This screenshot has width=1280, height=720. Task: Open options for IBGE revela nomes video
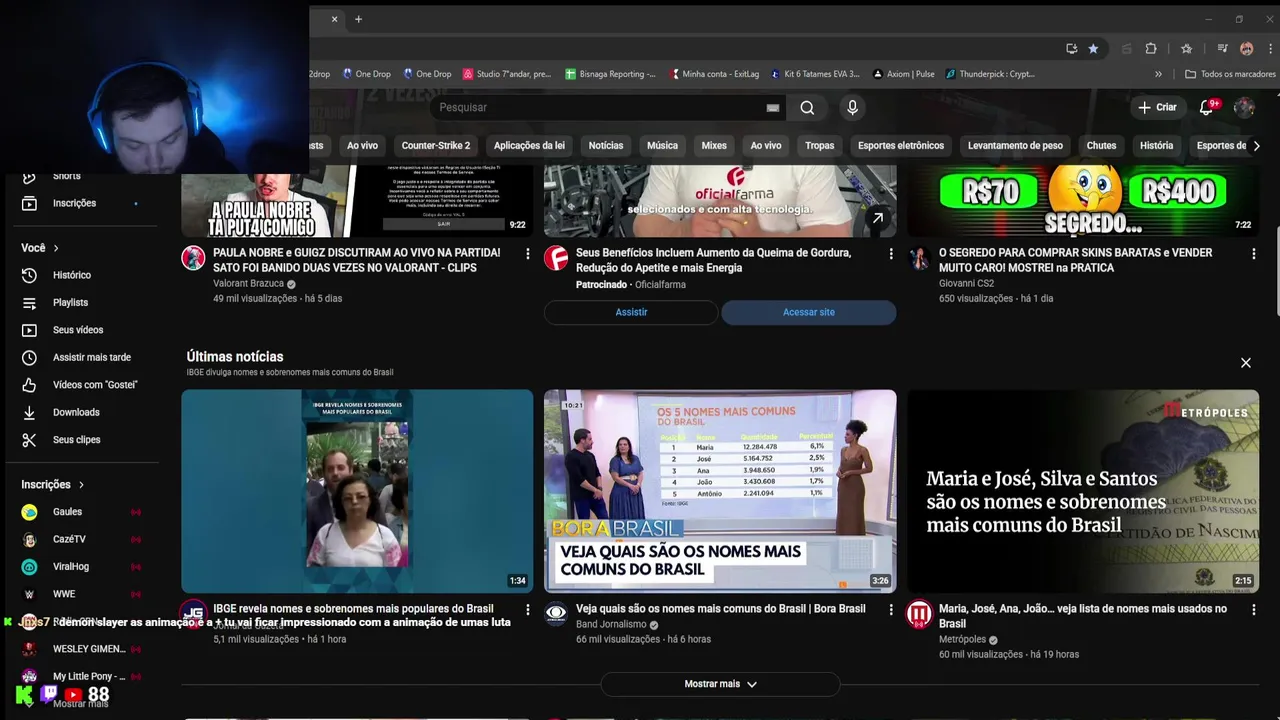(528, 610)
